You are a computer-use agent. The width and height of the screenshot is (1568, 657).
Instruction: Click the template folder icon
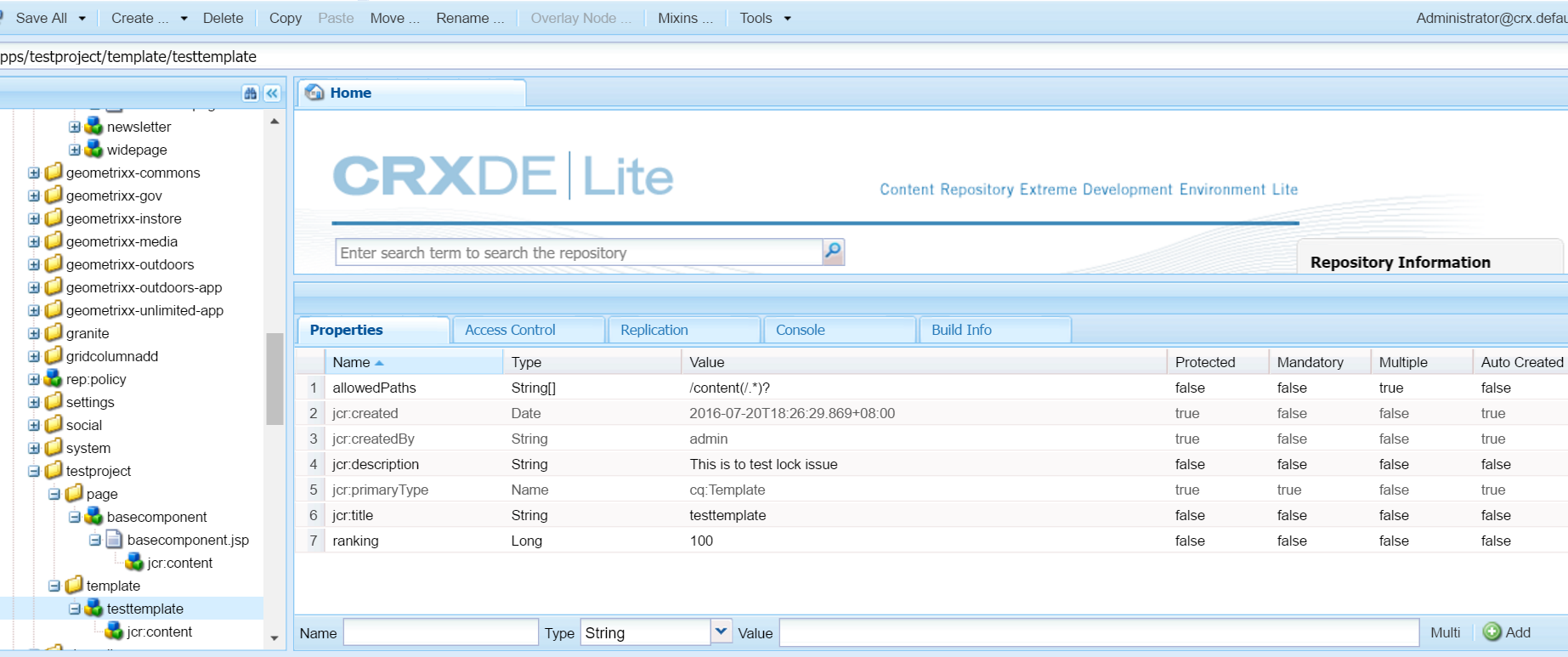[74, 586]
